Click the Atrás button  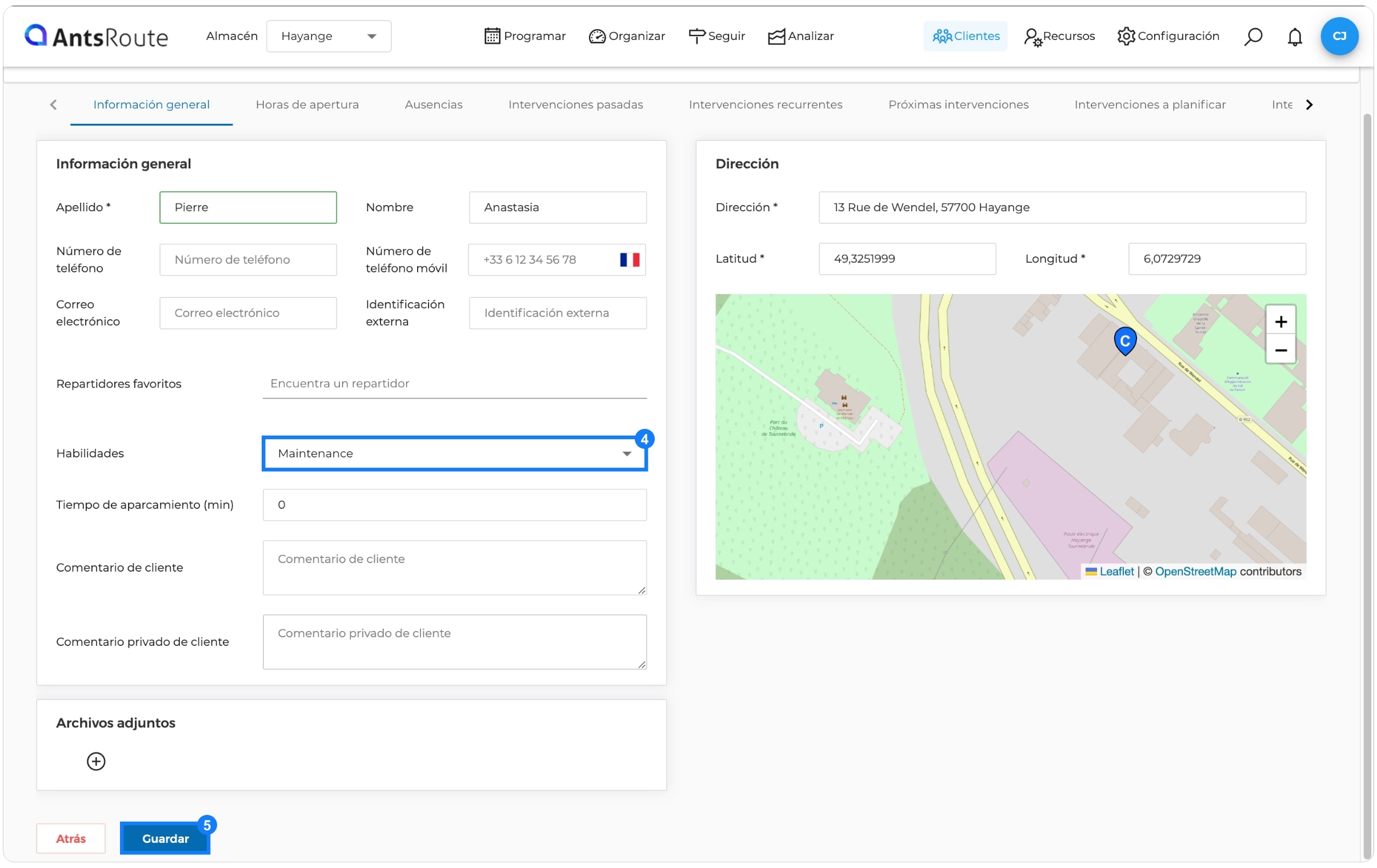71,838
